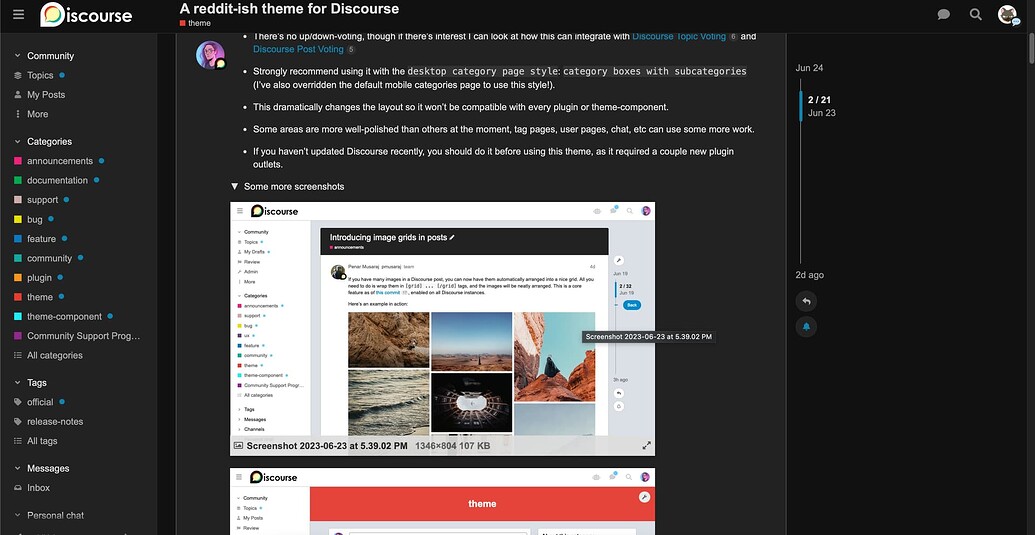Open the Inbox under Messages

click(x=38, y=488)
